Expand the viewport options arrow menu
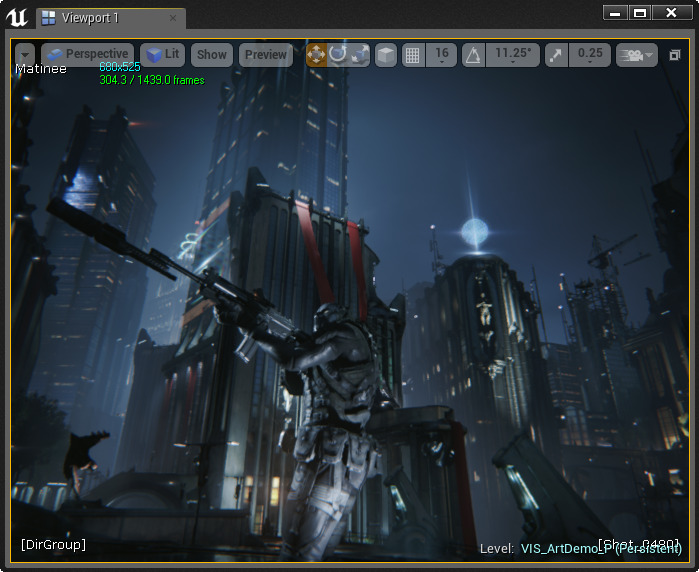Screen dimensions: 699x572 pyautogui.click(x=25, y=55)
